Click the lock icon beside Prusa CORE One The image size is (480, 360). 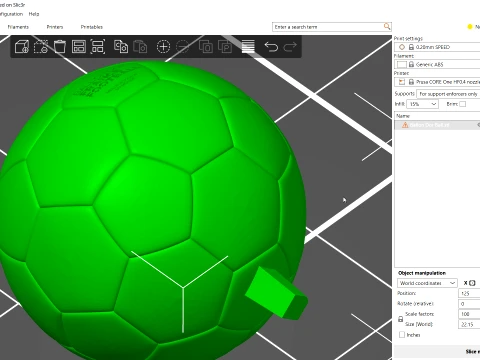411,82
